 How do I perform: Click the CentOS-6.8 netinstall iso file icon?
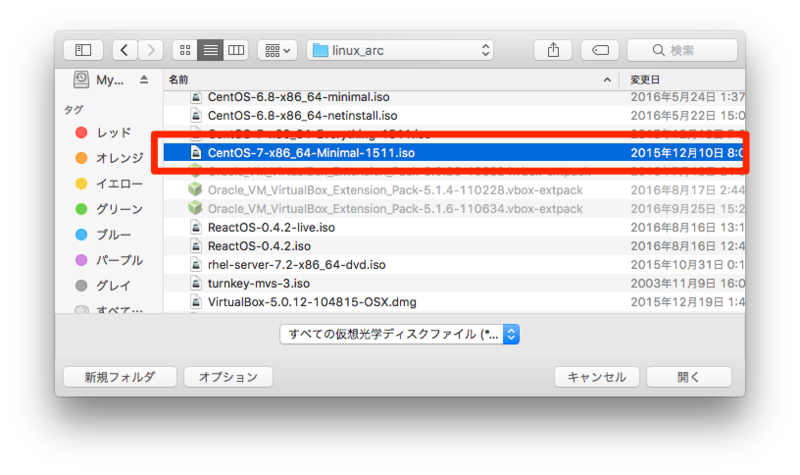(196, 115)
